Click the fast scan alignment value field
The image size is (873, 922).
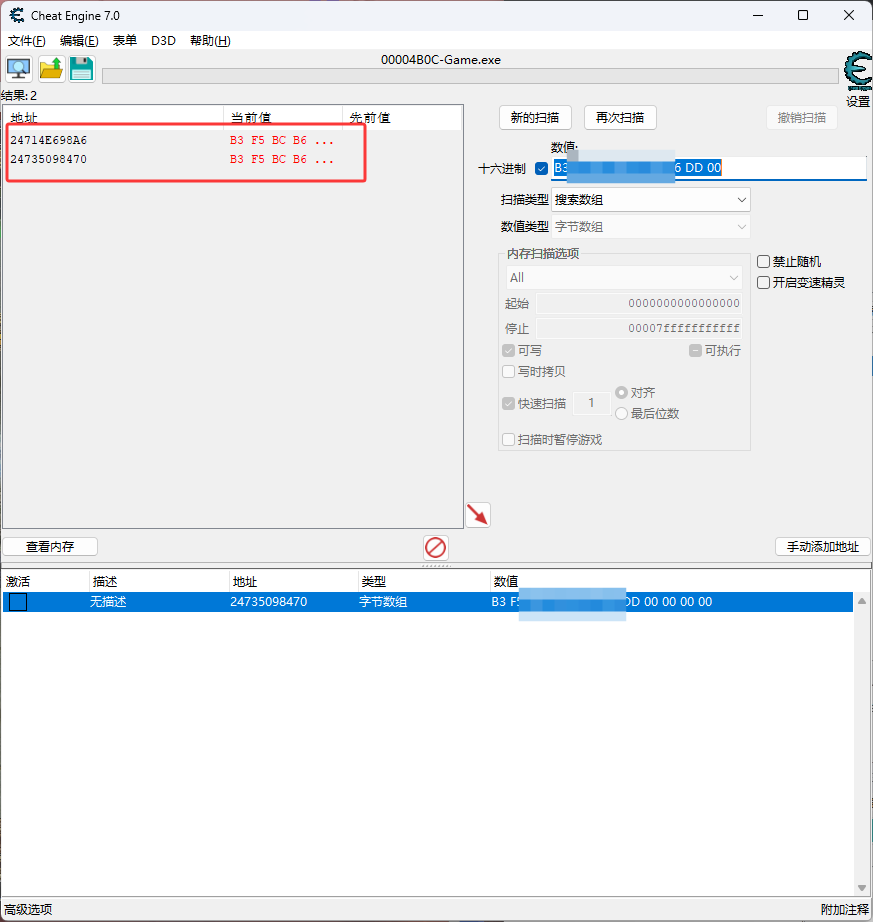pyautogui.click(x=591, y=403)
